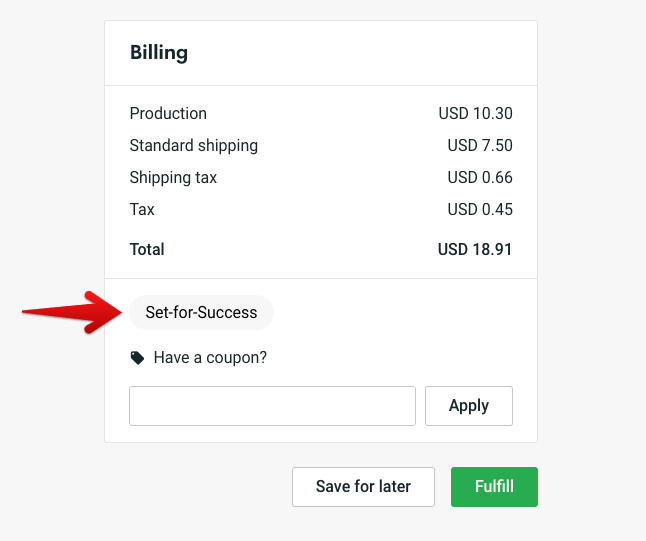The width and height of the screenshot is (646, 541).
Task: Focus the coupon code input field
Action: point(272,406)
